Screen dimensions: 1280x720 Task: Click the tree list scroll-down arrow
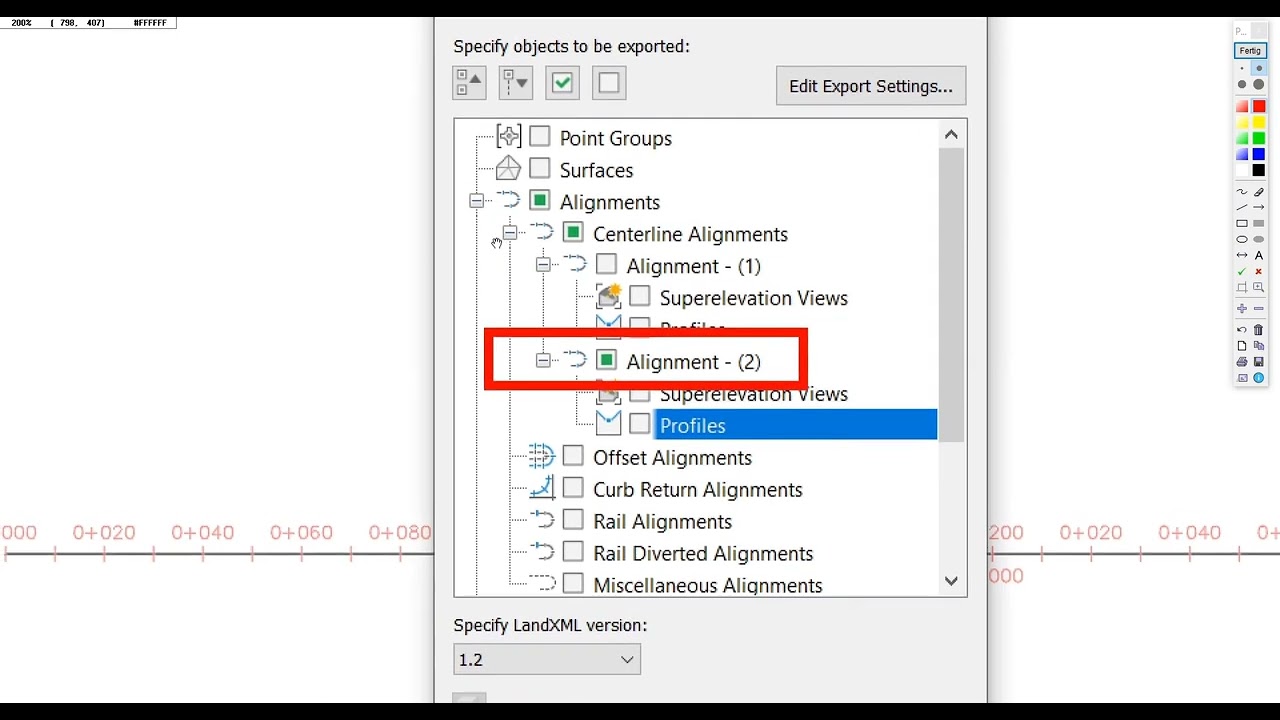coord(951,581)
